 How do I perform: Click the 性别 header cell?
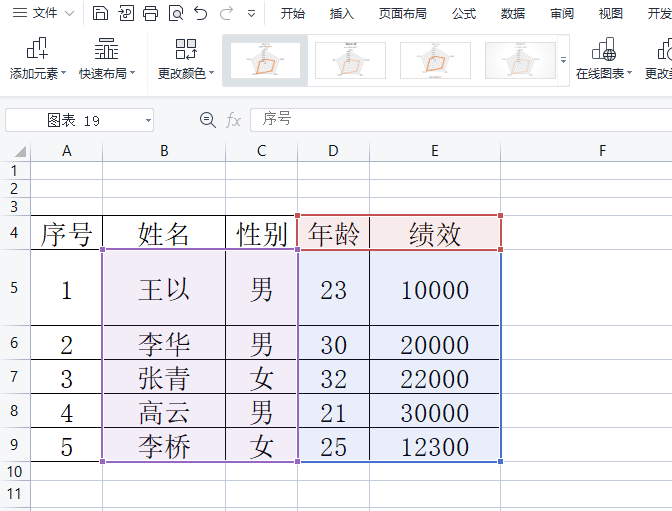[x=261, y=234]
